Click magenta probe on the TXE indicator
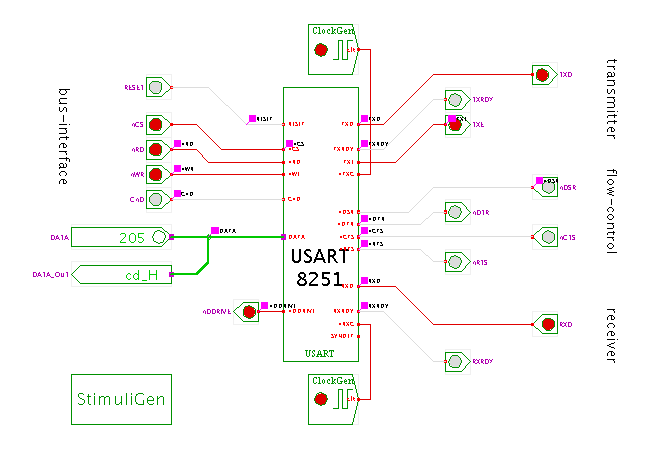This screenshot has width=650, height=450. (452, 119)
